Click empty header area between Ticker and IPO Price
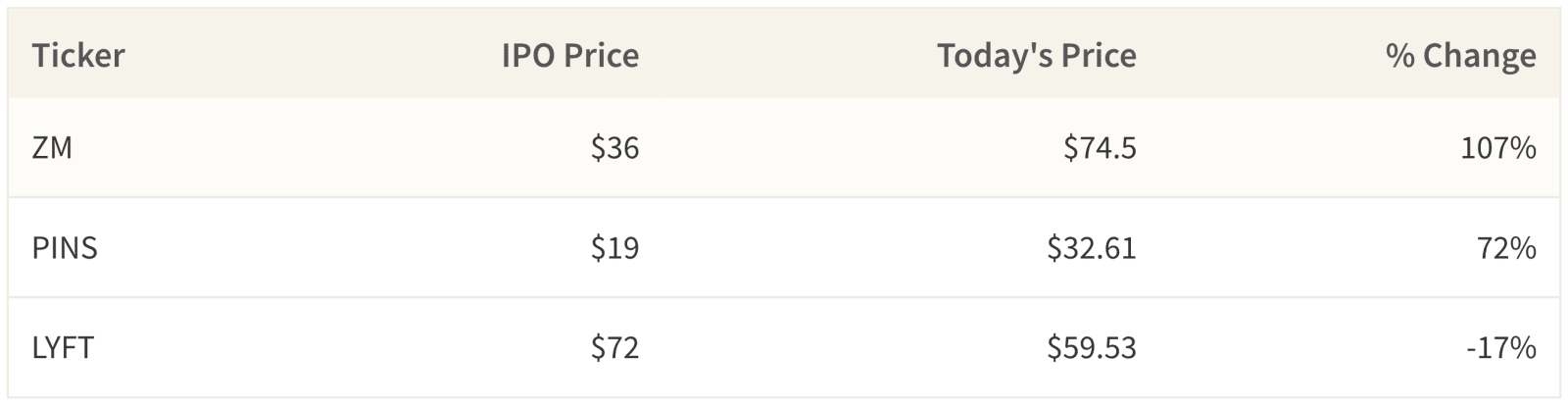This screenshot has width=1568, height=408. click(314, 55)
